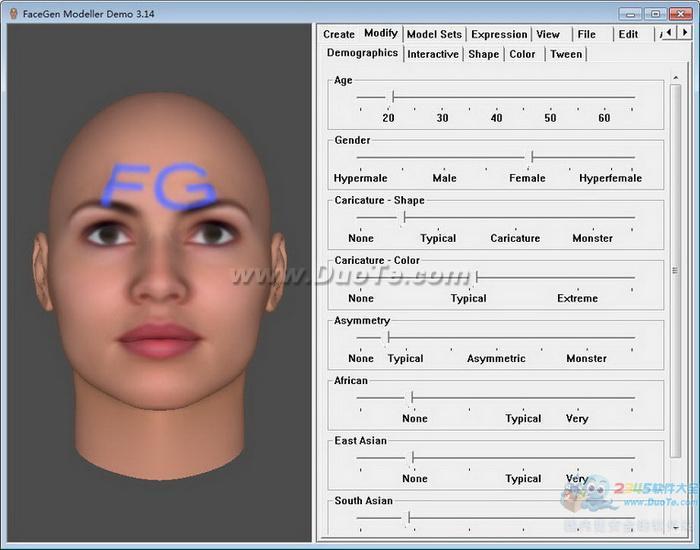Click the Caricature - Shape slider handle
The height and width of the screenshot is (550, 700).
[x=404, y=217]
